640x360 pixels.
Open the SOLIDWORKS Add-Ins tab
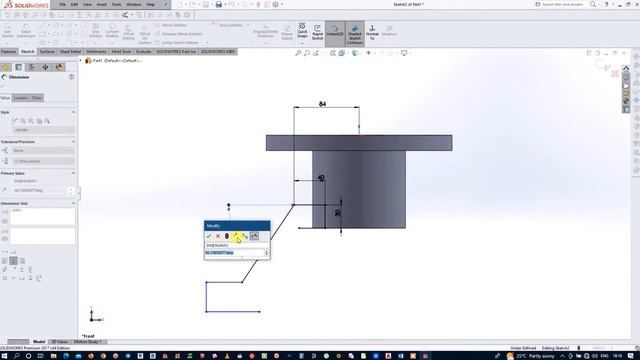click(x=176, y=52)
